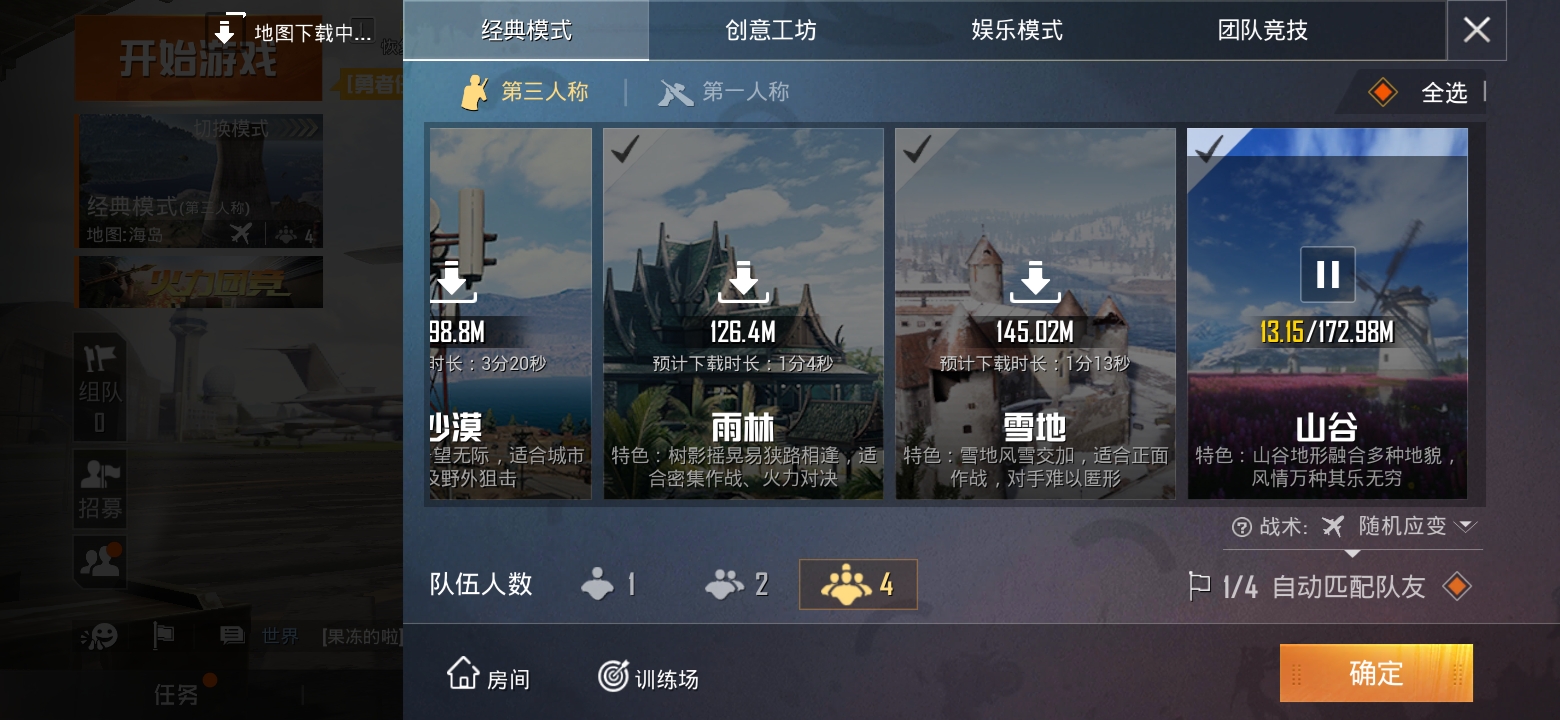Toggle 全选 select-all diamond
The height and width of the screenshot is (720, 1560).
[x=1383, y=93]
